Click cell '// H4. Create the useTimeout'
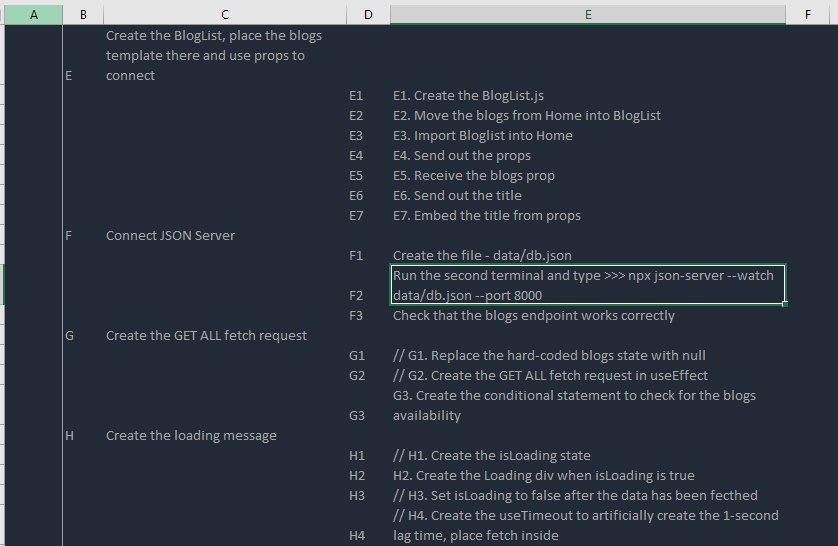Image resolution: width=838 pixels, height=546 pixels. pyautogui.click(x=586, y=526)
